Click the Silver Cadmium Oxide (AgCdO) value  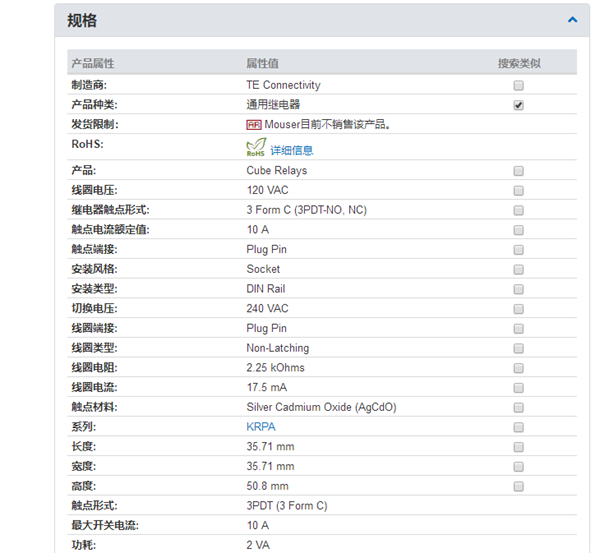[x=321, y=407]
